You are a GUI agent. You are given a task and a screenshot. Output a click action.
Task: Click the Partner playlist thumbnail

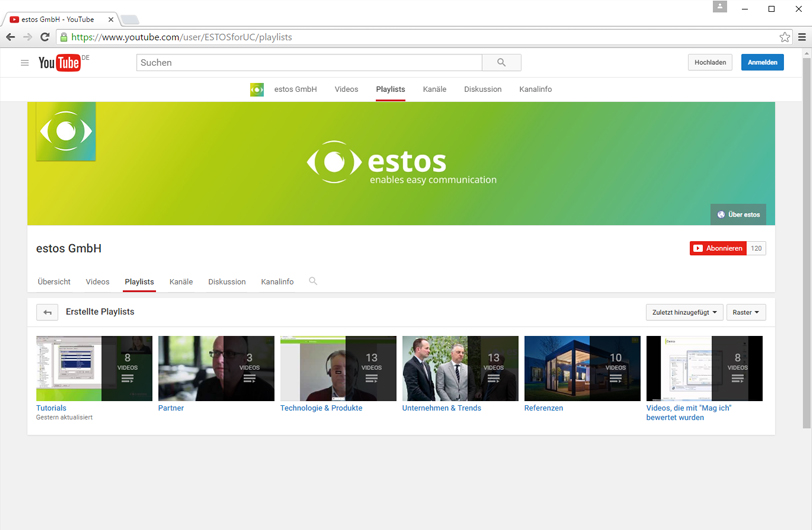tap(216, 368)
